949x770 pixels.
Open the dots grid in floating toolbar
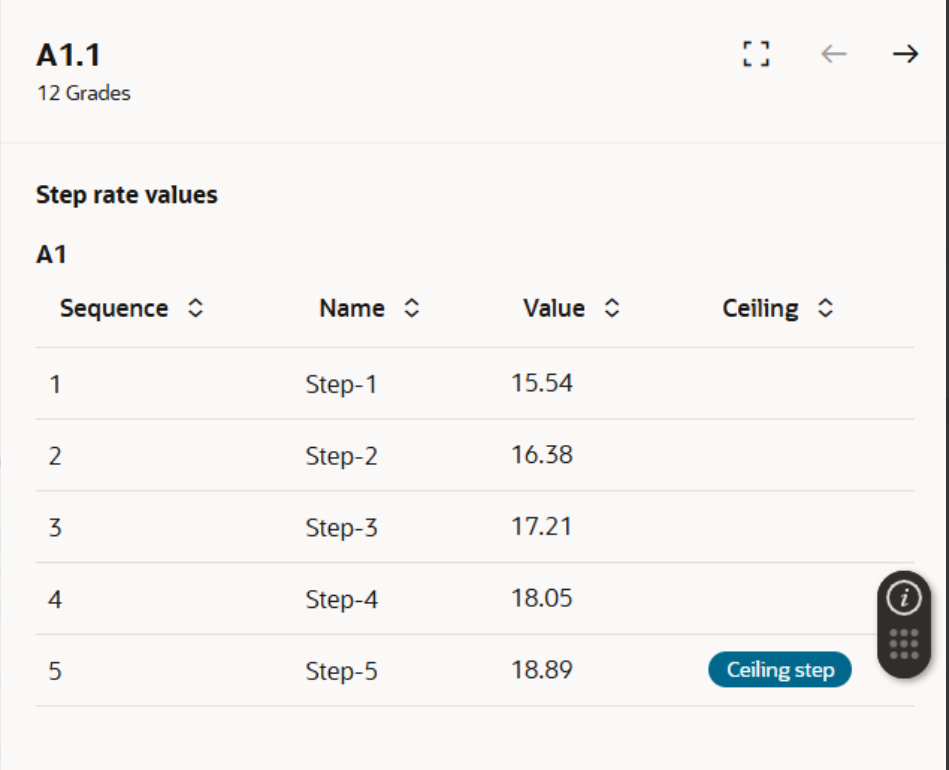(904, 644)
